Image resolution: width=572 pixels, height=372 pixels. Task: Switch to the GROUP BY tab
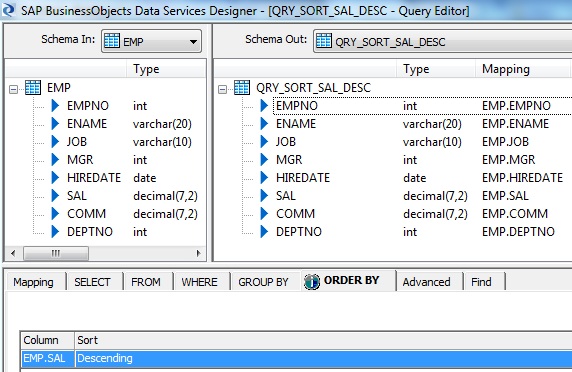click(x=263, y=282)
